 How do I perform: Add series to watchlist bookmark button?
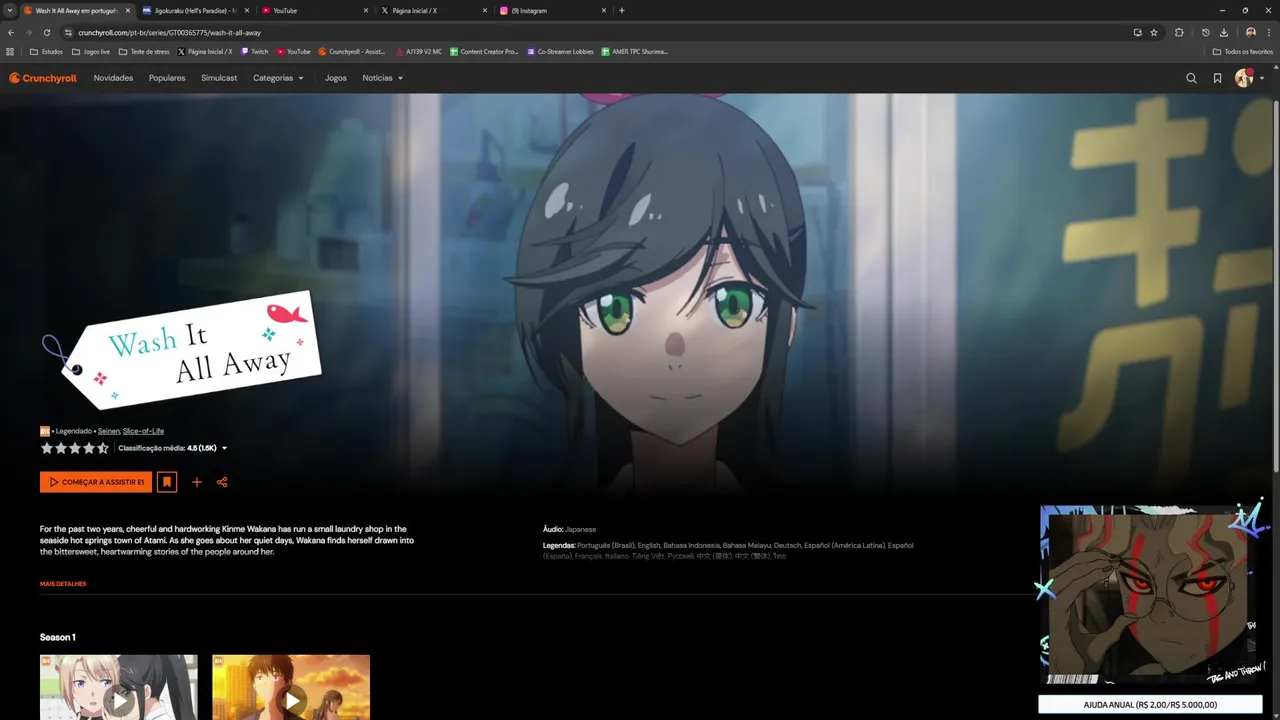pos(167,482)
